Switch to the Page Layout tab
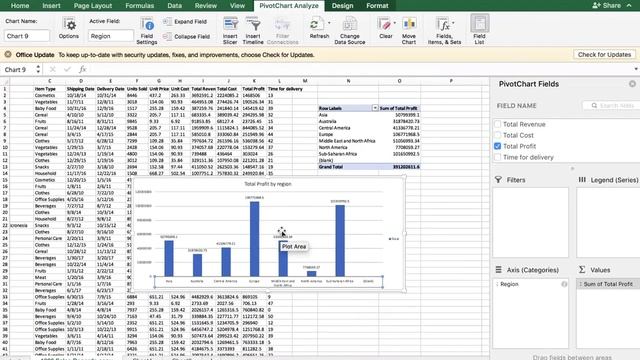The image size is (640, 360). tap(93, 6)
